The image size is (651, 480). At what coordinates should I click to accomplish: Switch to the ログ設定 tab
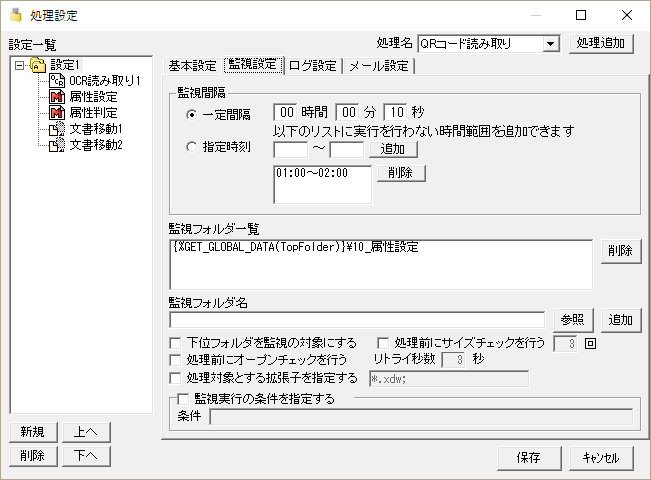pyautogui.click(x=313, y=66)
